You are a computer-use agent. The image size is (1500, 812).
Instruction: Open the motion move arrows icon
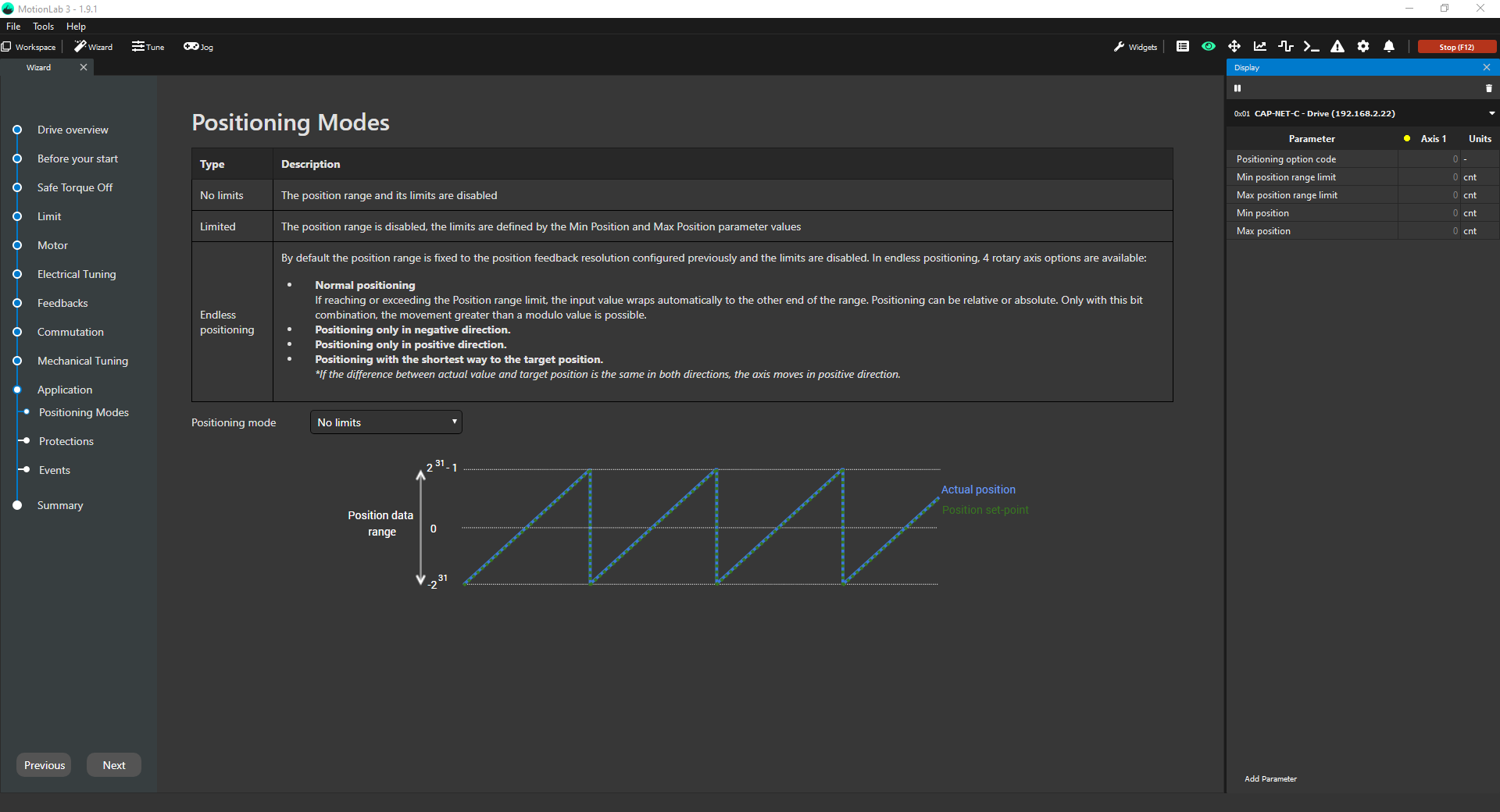pos(1234,47)
